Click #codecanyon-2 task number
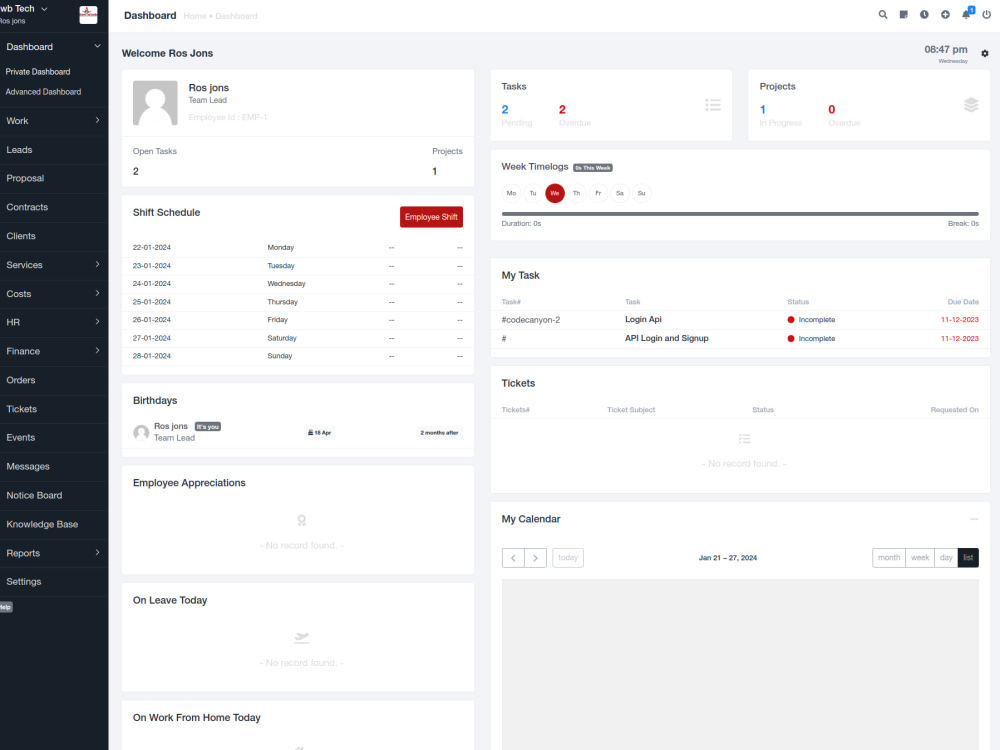The height and width of the screenshot is (750, 1000). (x=531, y=320)
